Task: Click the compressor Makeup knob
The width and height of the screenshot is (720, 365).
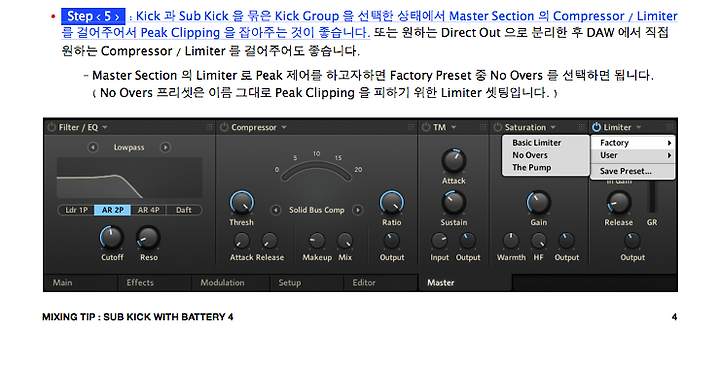Action: [317, 240]
